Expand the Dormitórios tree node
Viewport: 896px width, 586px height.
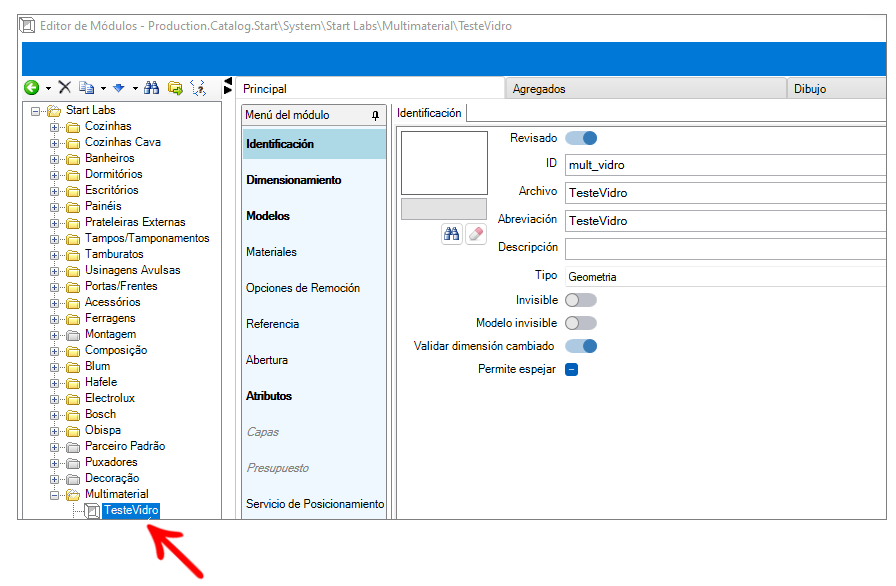coord(54,175)
